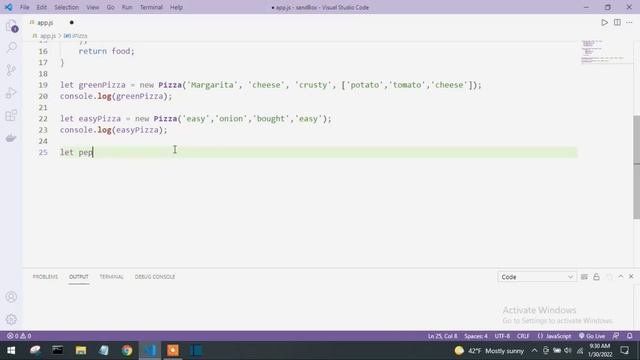Image resolution: width=640 pixels, height=360 pixels.
Task: Open the Terminal menu
Action: coord(151,7)
